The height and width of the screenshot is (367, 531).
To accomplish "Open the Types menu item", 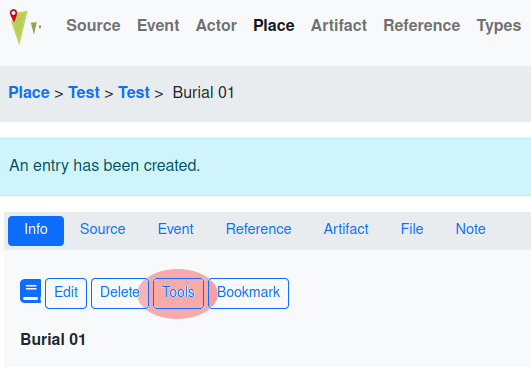I will (x=499, y=25).
